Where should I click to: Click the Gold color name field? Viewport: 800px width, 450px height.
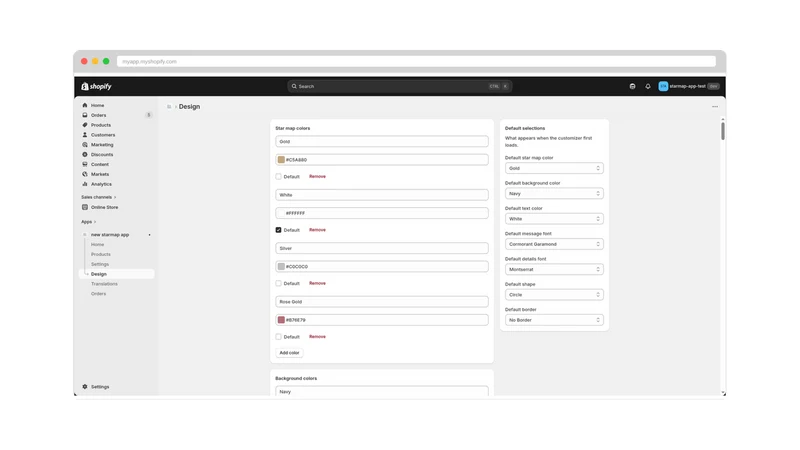click(x=382, y=141)
